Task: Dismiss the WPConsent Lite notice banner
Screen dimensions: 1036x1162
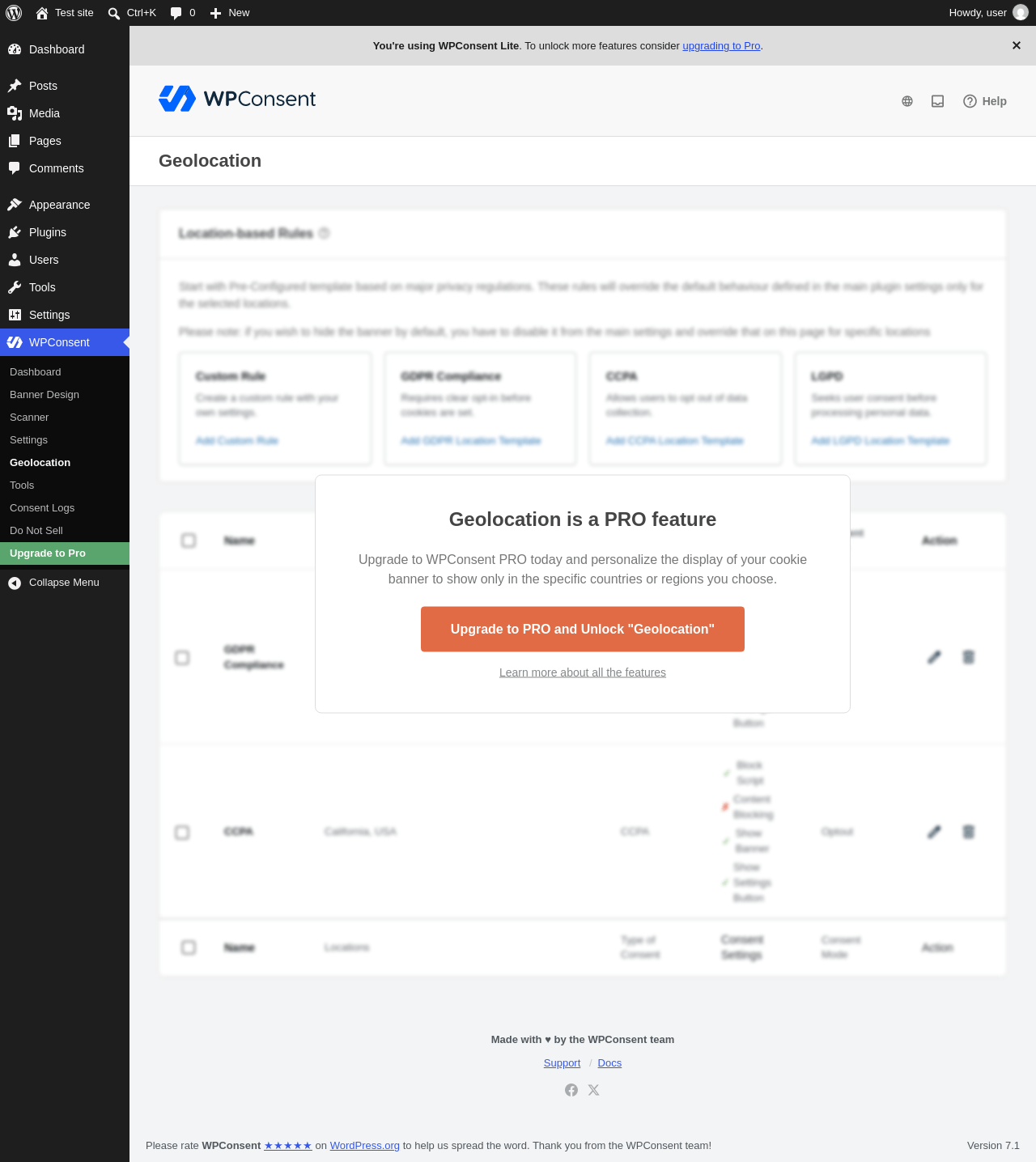Action: (1017, 45)
